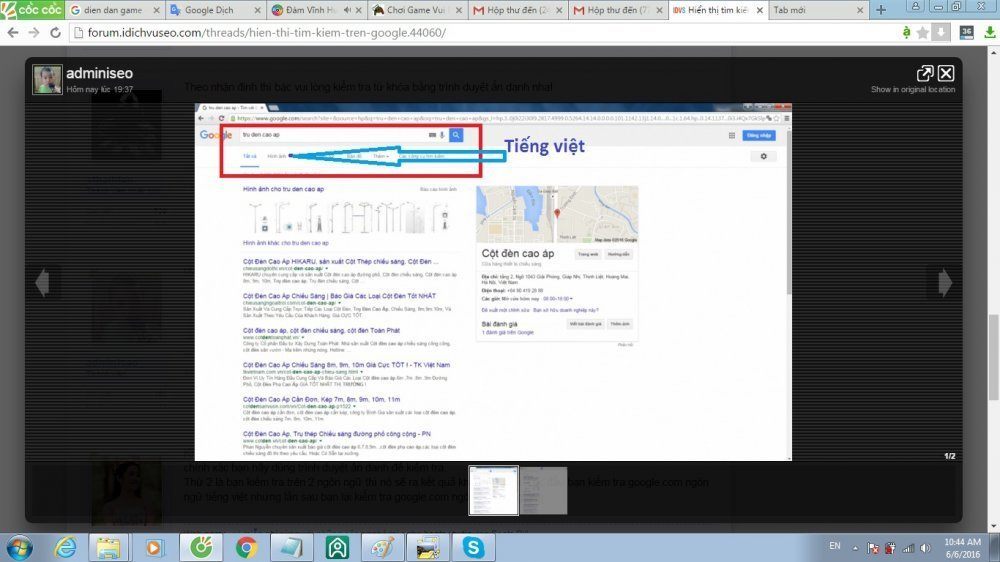Switch to the Chơi Game Vui tab
The width and height of the screenshot is (1000, 562).
point(416,10)
